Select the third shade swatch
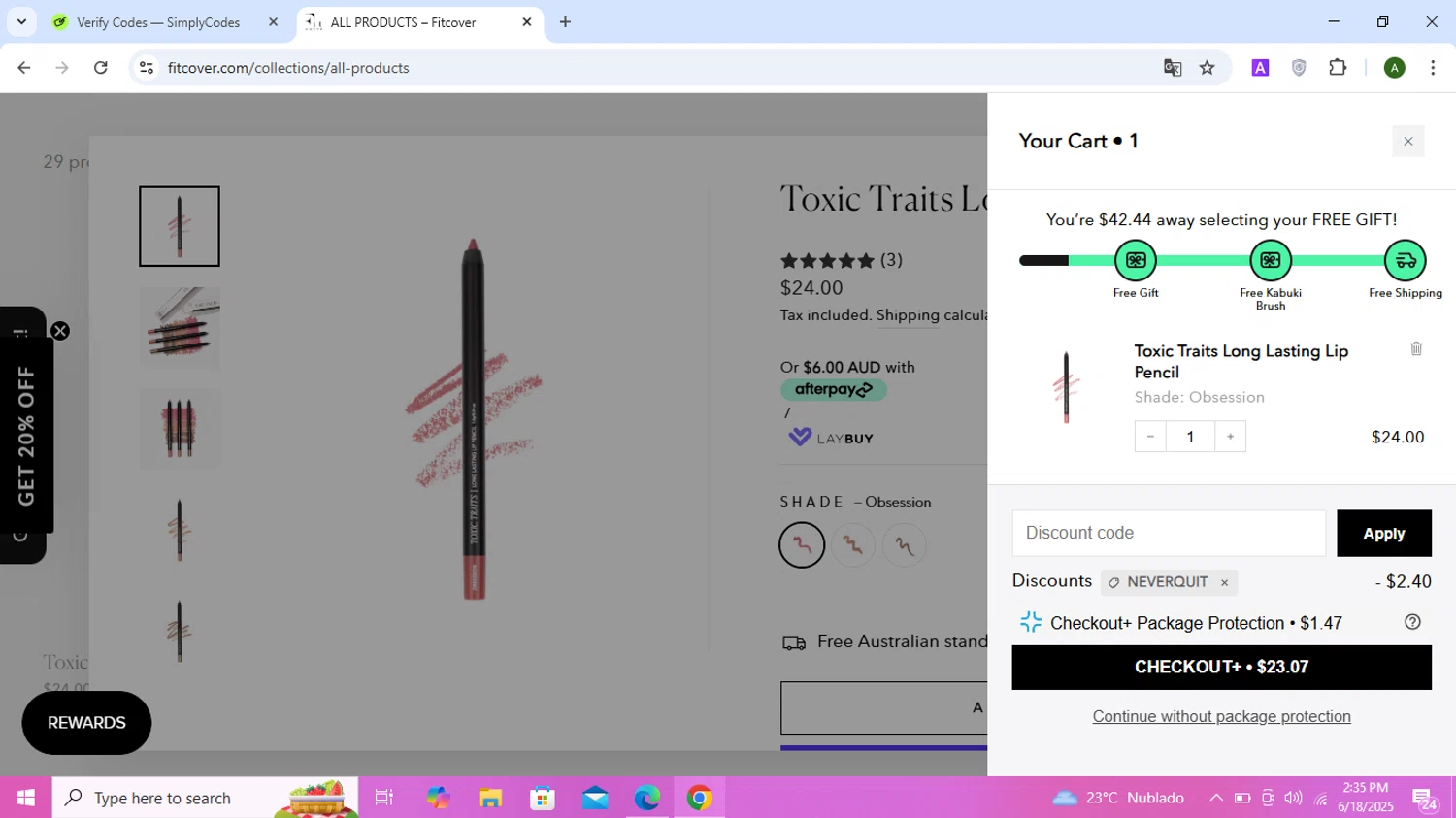1456x818 pixels. coord(904,545)
